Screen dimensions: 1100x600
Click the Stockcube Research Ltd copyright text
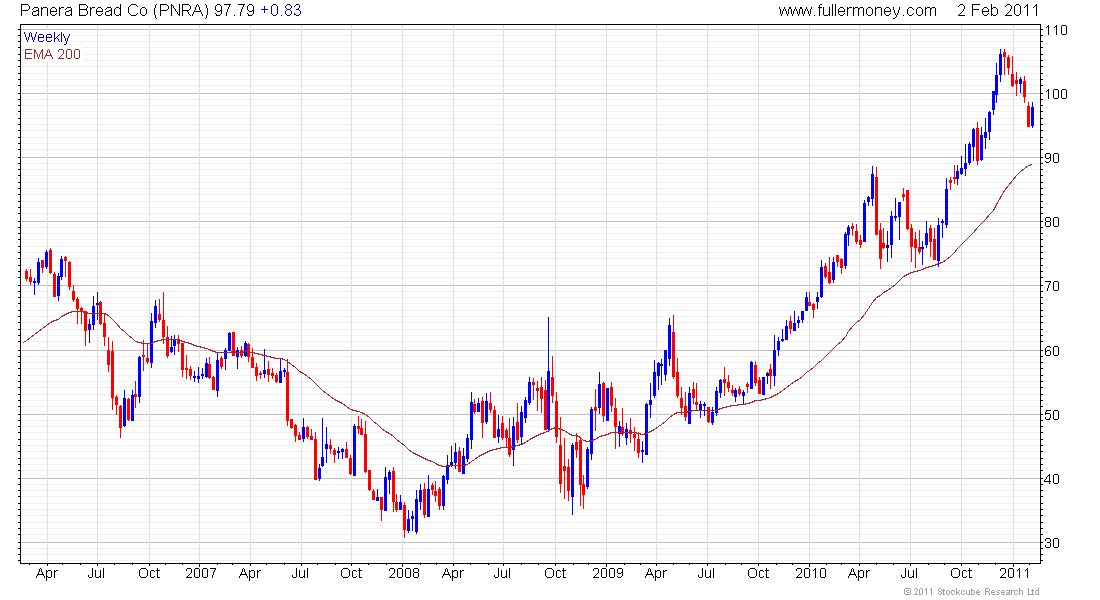[972, 592]
